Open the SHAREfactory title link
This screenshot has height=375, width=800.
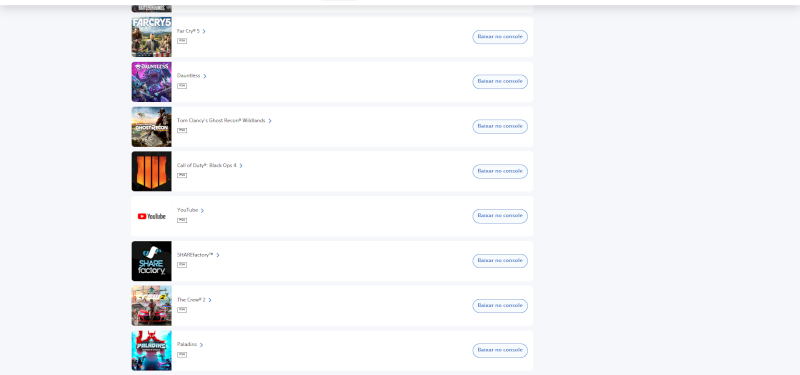pyautogui.click(x=195, y=255)
